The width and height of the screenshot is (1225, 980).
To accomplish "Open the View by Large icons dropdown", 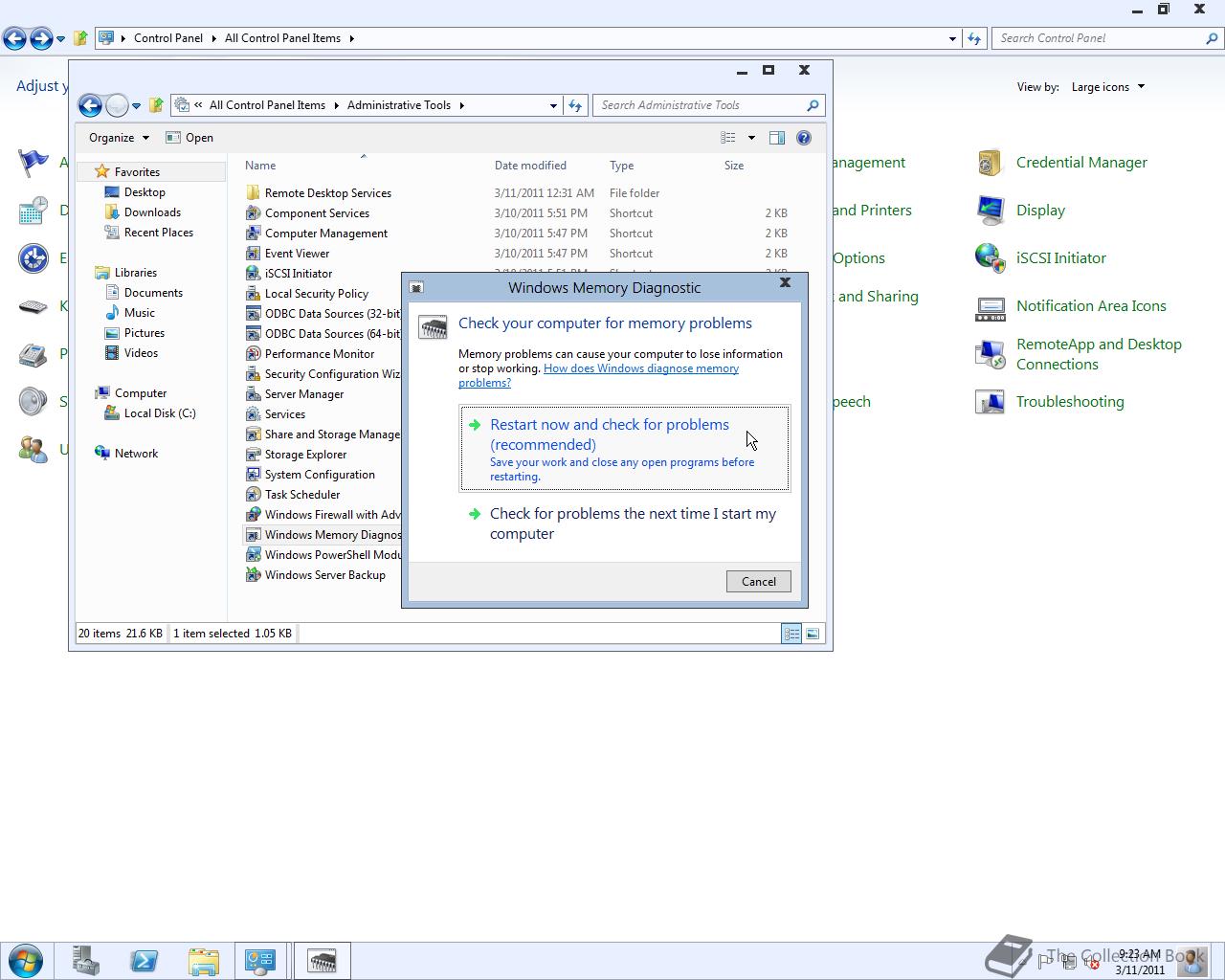I will (x=1108, y=87).
